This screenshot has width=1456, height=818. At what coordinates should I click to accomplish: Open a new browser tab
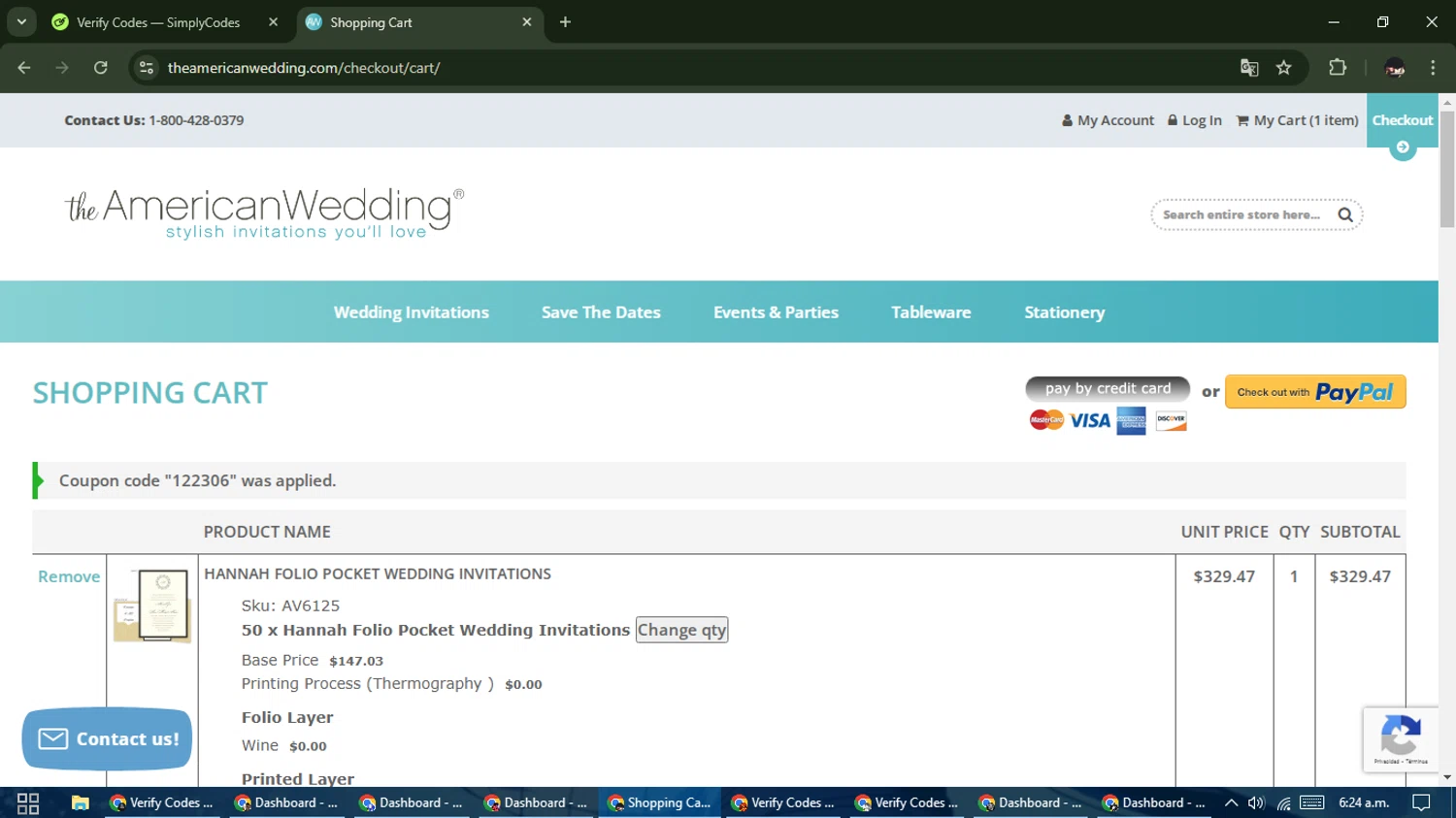coord(565,22)
